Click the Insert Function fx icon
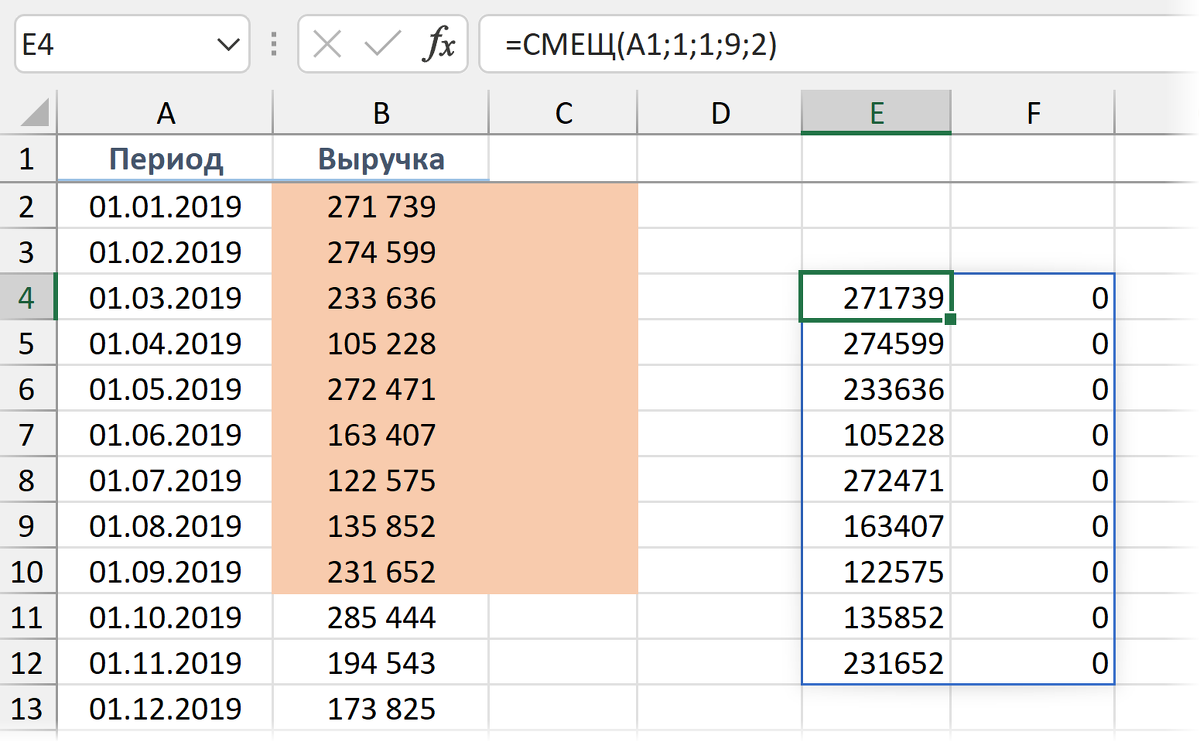This screenshot has height=742, width=1200. (x=438, y=45)
